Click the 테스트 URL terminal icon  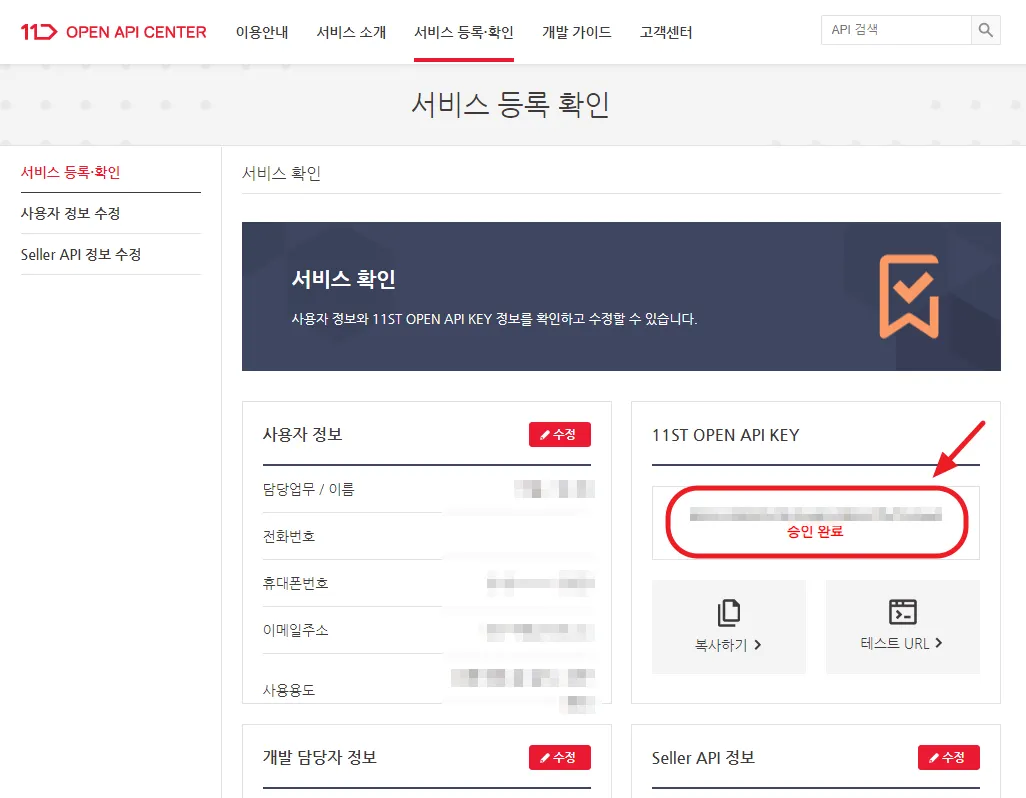(x=902, y=612)
